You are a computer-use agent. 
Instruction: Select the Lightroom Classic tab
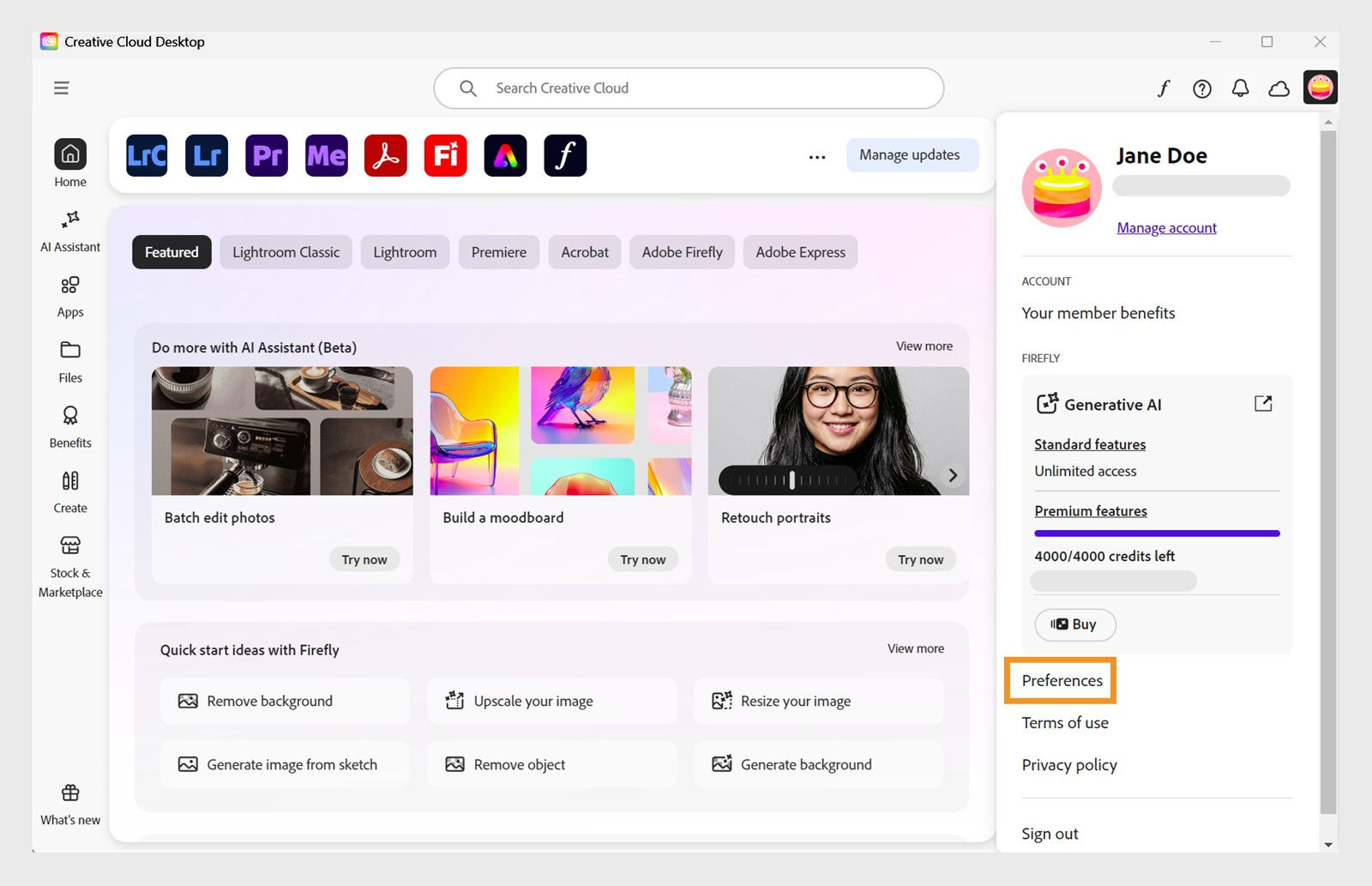[x=286, y=252]
